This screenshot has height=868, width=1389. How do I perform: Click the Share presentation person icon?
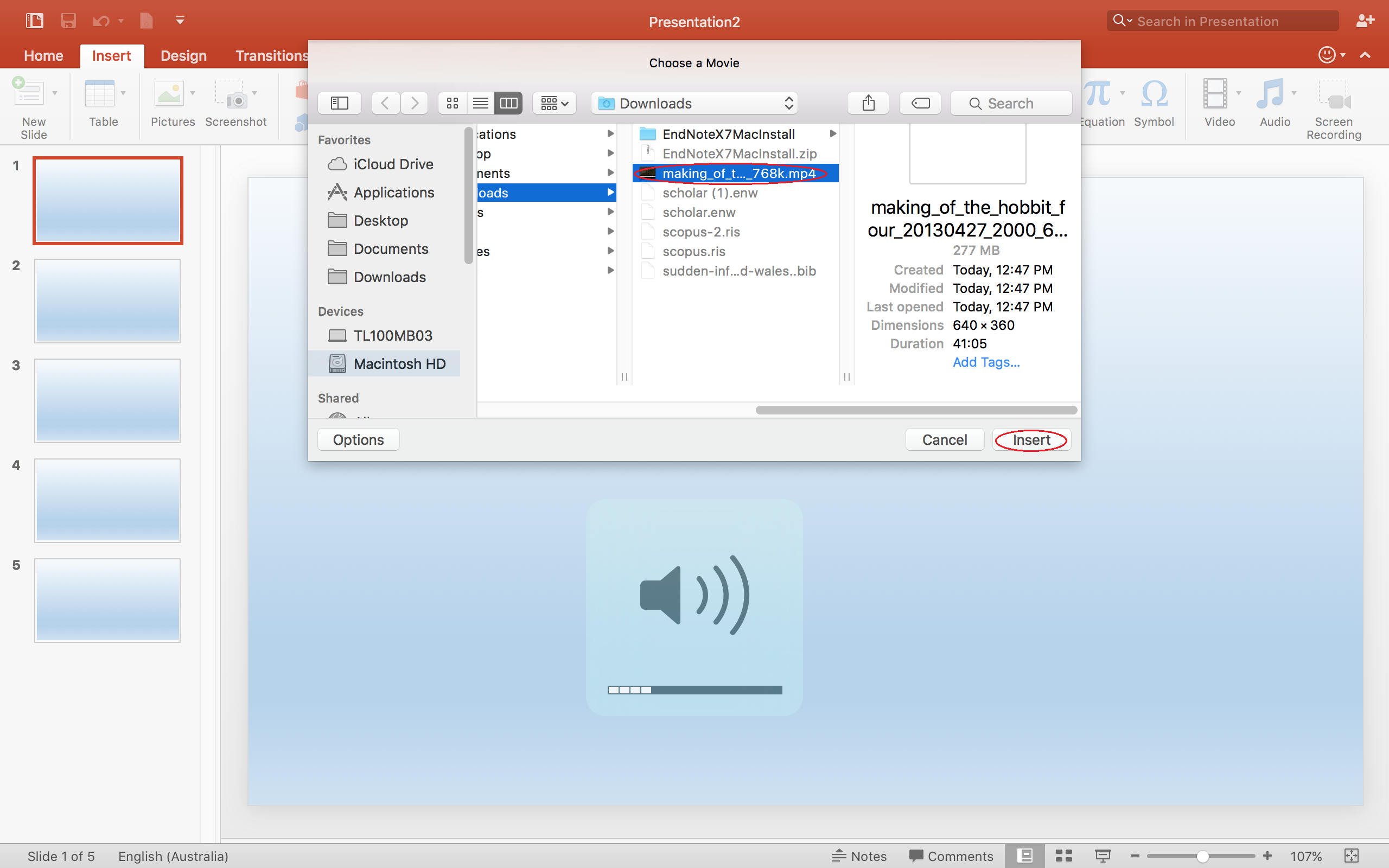[x=1365, y=21]
